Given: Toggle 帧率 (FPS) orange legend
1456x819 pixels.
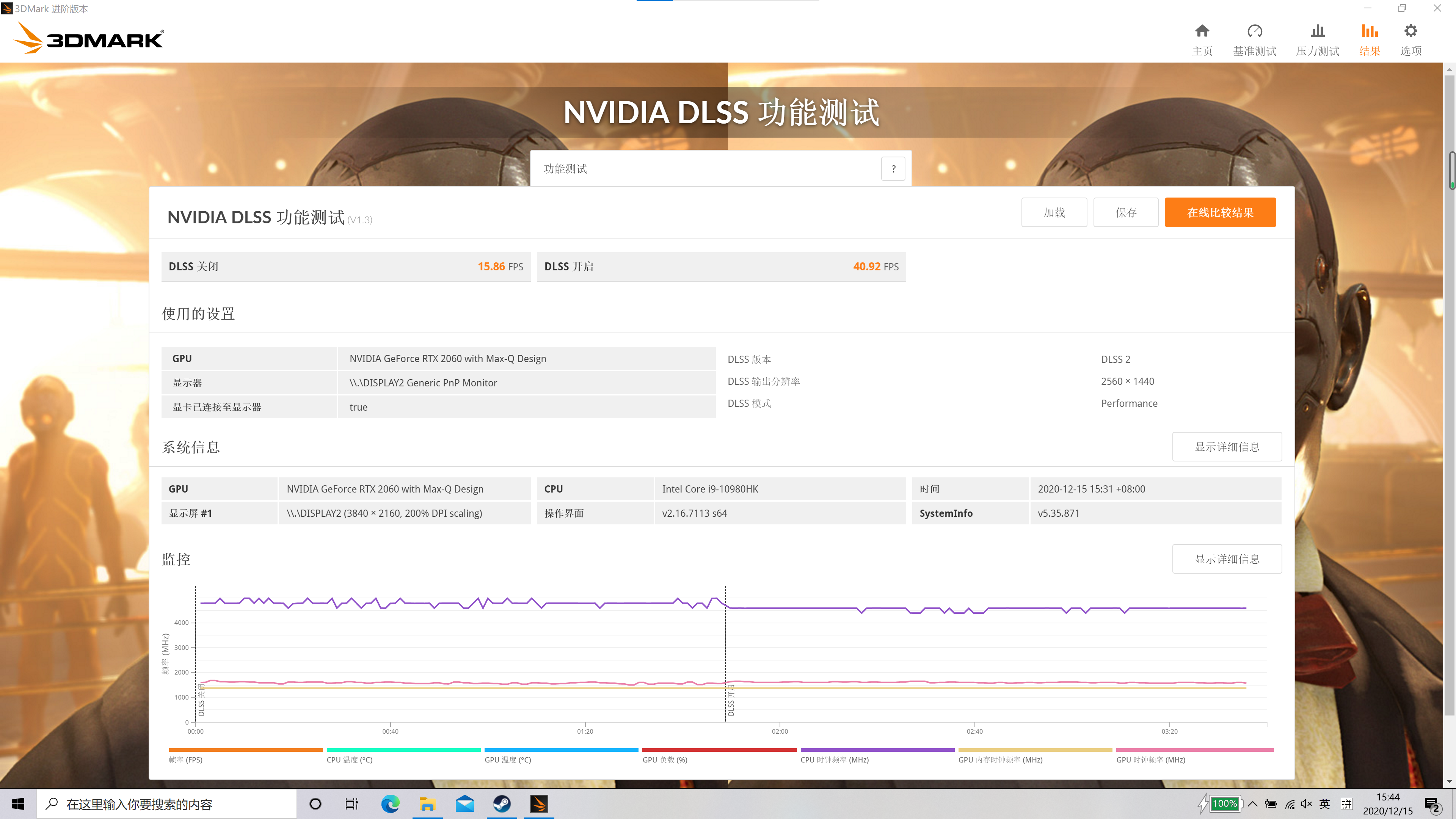Looking at the screenshot, I should tap(245, 756).
